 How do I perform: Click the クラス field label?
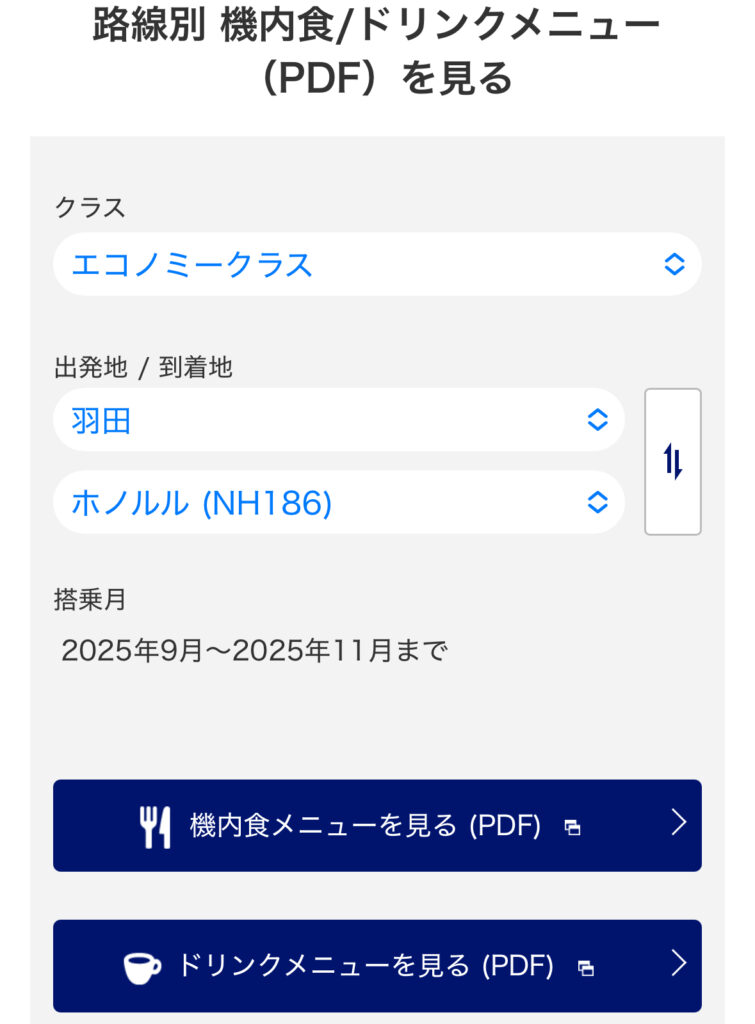point(90,208)
